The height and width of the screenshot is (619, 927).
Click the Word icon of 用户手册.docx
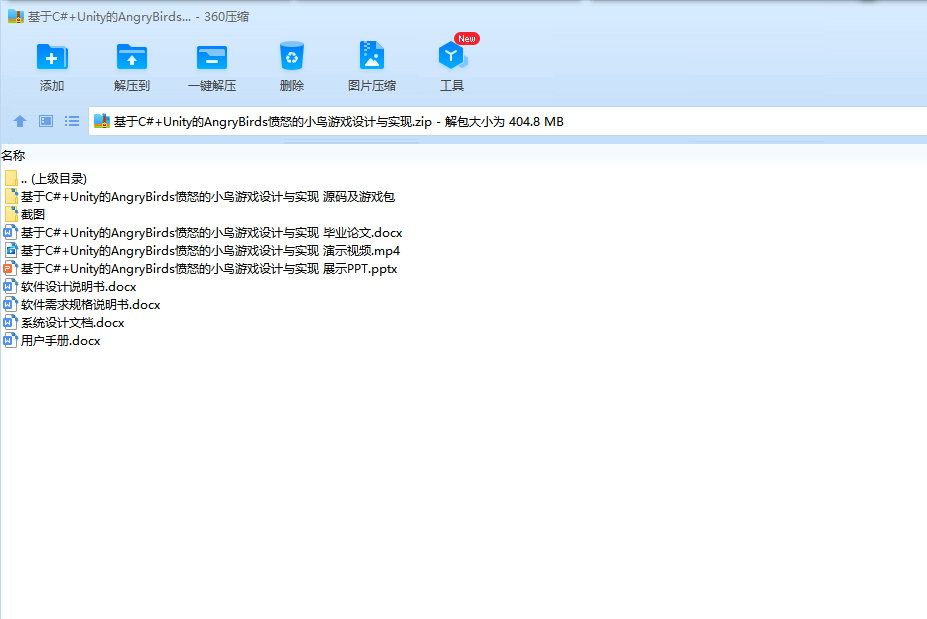tap(11, 341)
